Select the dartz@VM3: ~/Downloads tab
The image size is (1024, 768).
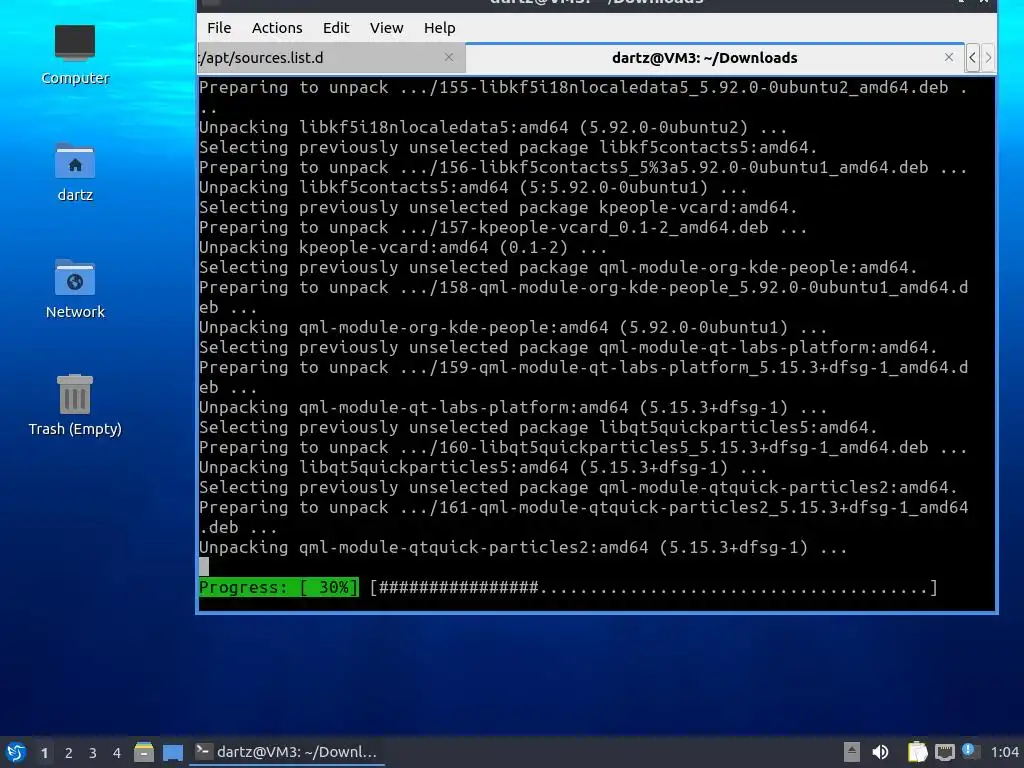click(714, 57)
